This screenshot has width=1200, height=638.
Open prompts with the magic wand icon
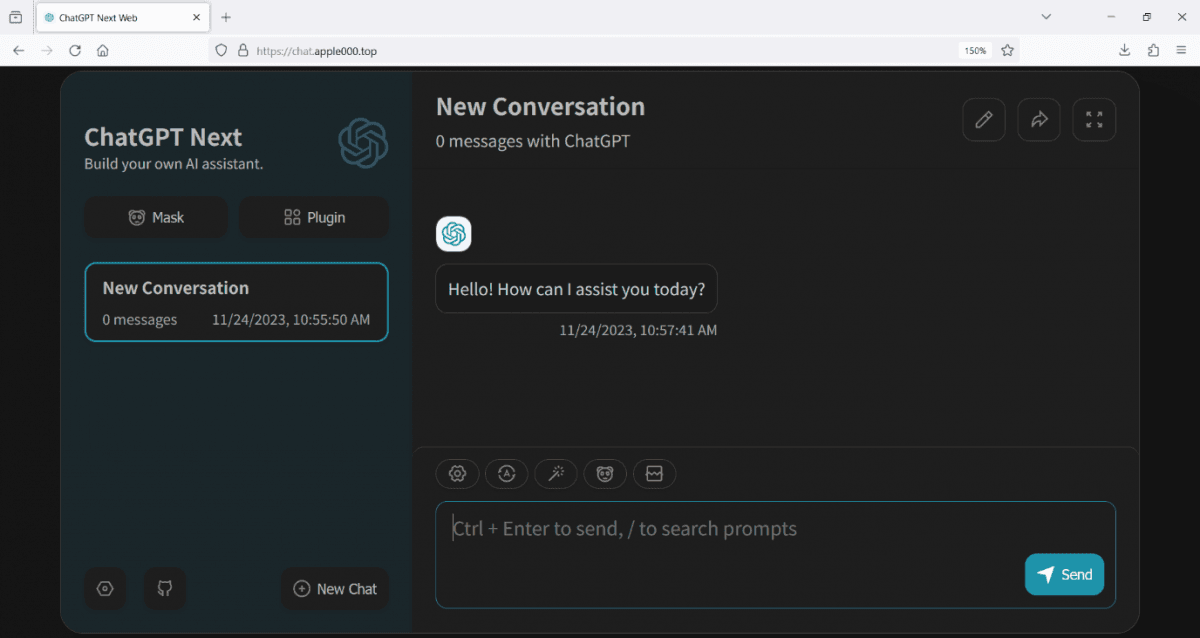pos(556,474)
